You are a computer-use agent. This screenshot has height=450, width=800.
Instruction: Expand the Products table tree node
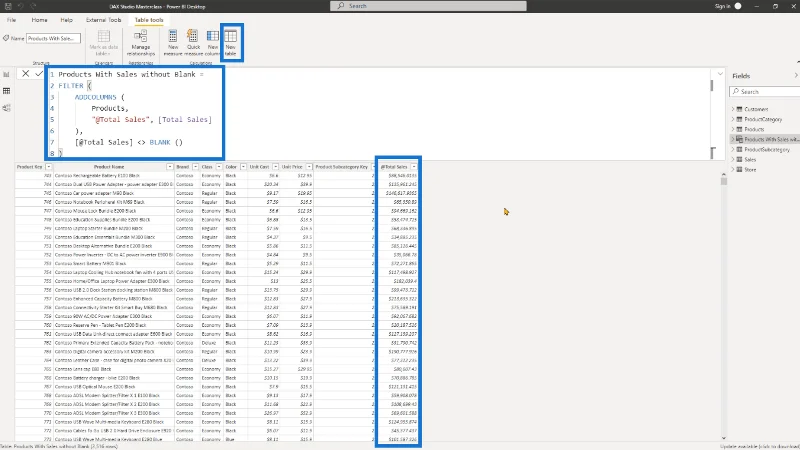[733, 129]
